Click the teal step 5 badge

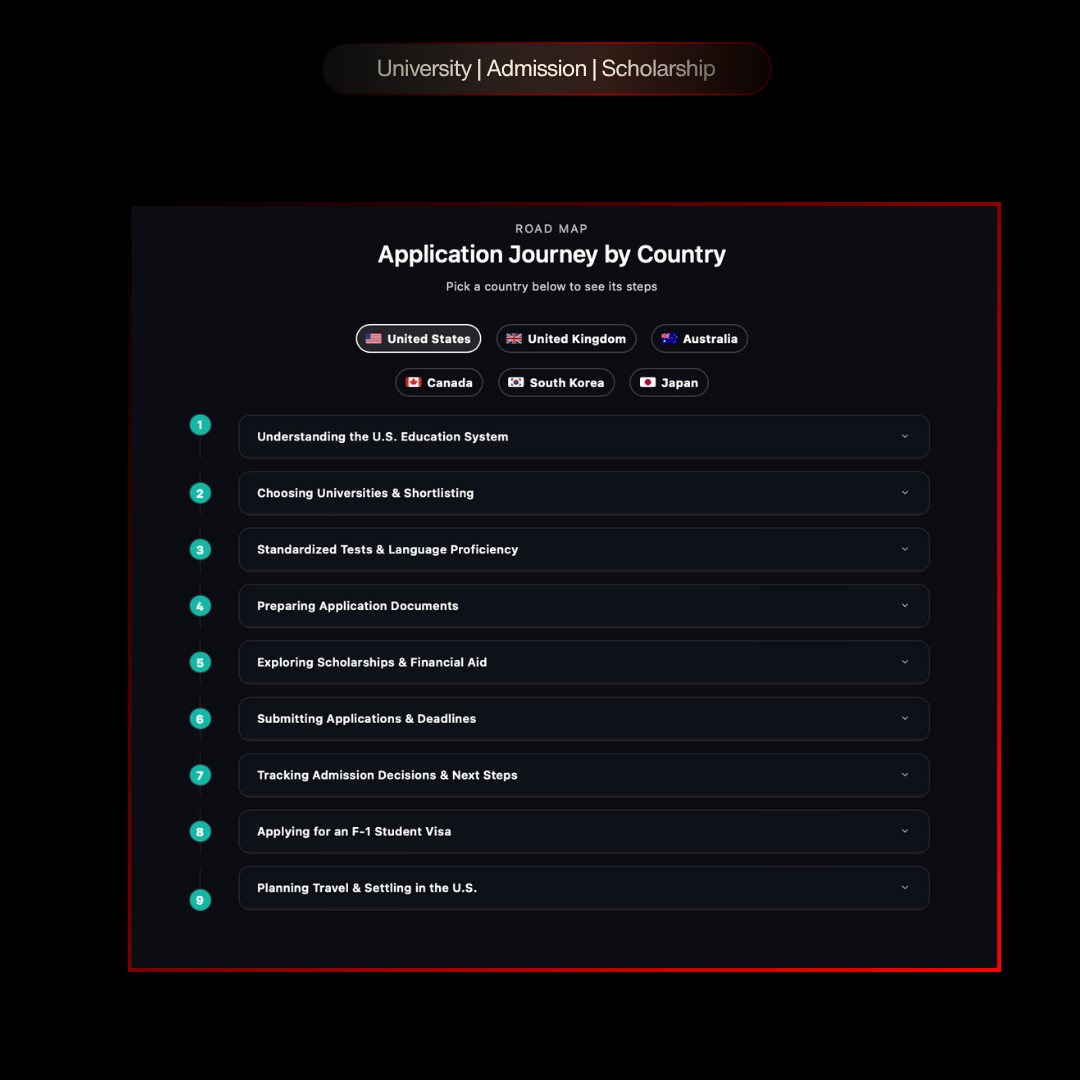point(200,662)
